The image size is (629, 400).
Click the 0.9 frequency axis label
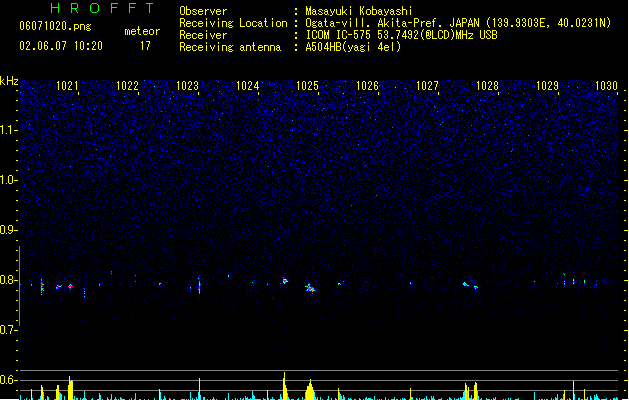9,230
